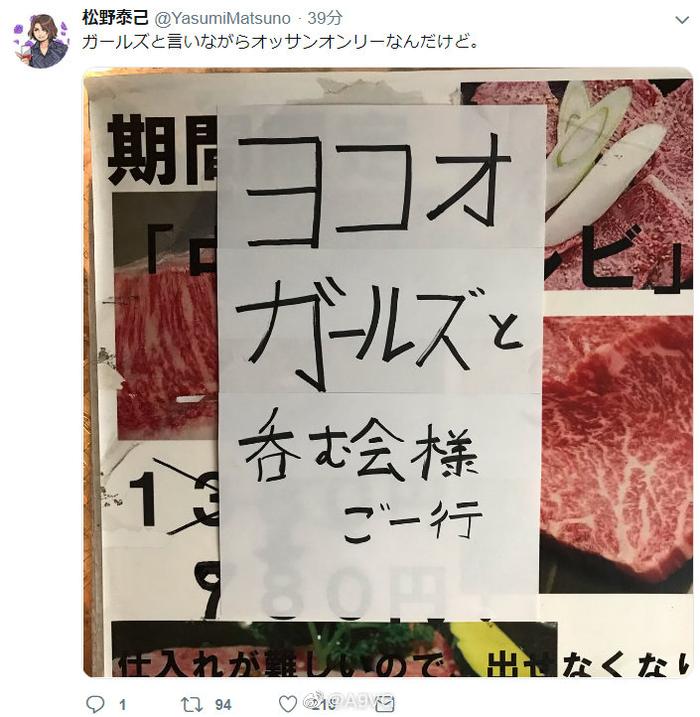Click the handwritten ヨコオ text in photo
The image size is (700, 717).
pyautogui.click(x=374, y=189)
